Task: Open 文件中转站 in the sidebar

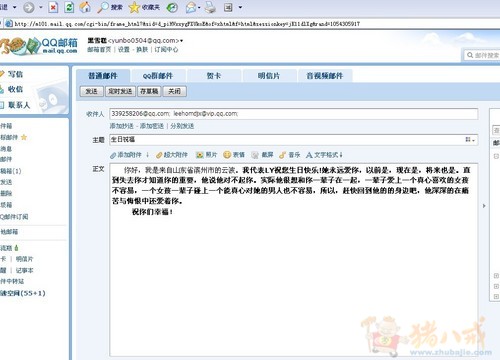Action: point(12,281)
